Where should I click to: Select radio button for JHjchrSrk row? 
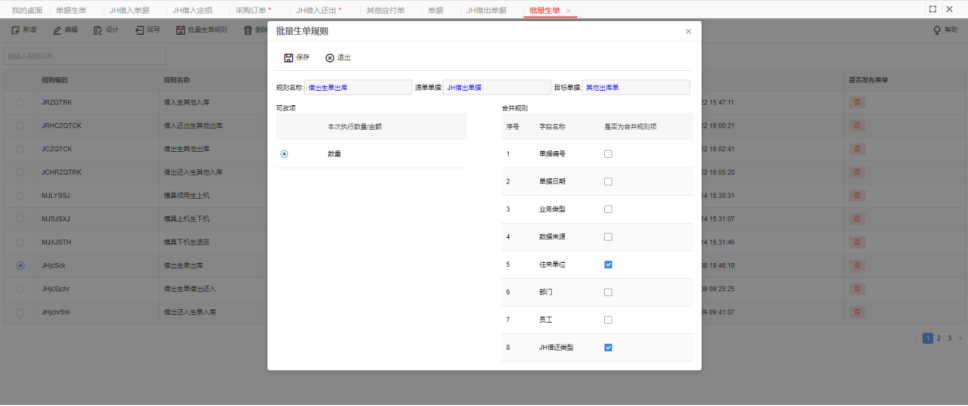20,312
